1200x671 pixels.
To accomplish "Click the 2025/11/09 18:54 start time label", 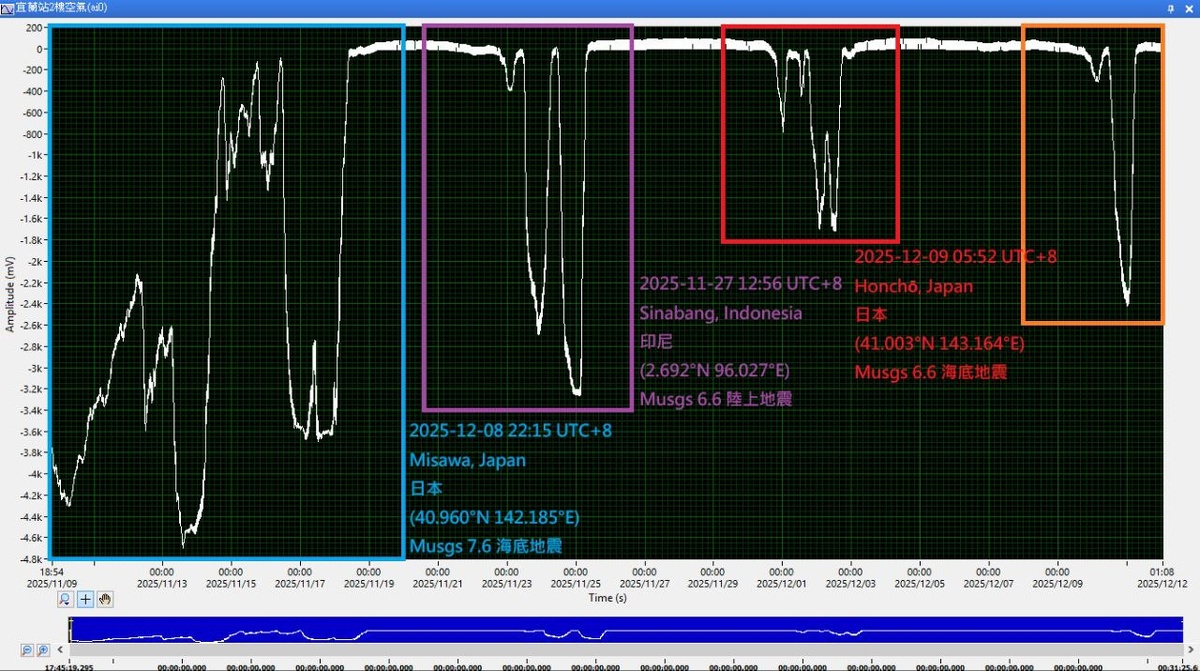I will coord(51,577).
